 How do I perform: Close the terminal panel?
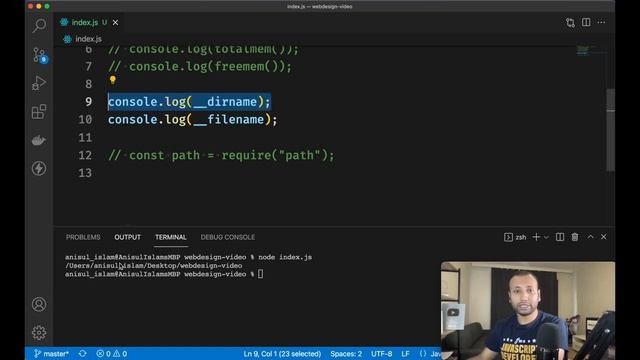pyautogui.click(x=604, y=237)
